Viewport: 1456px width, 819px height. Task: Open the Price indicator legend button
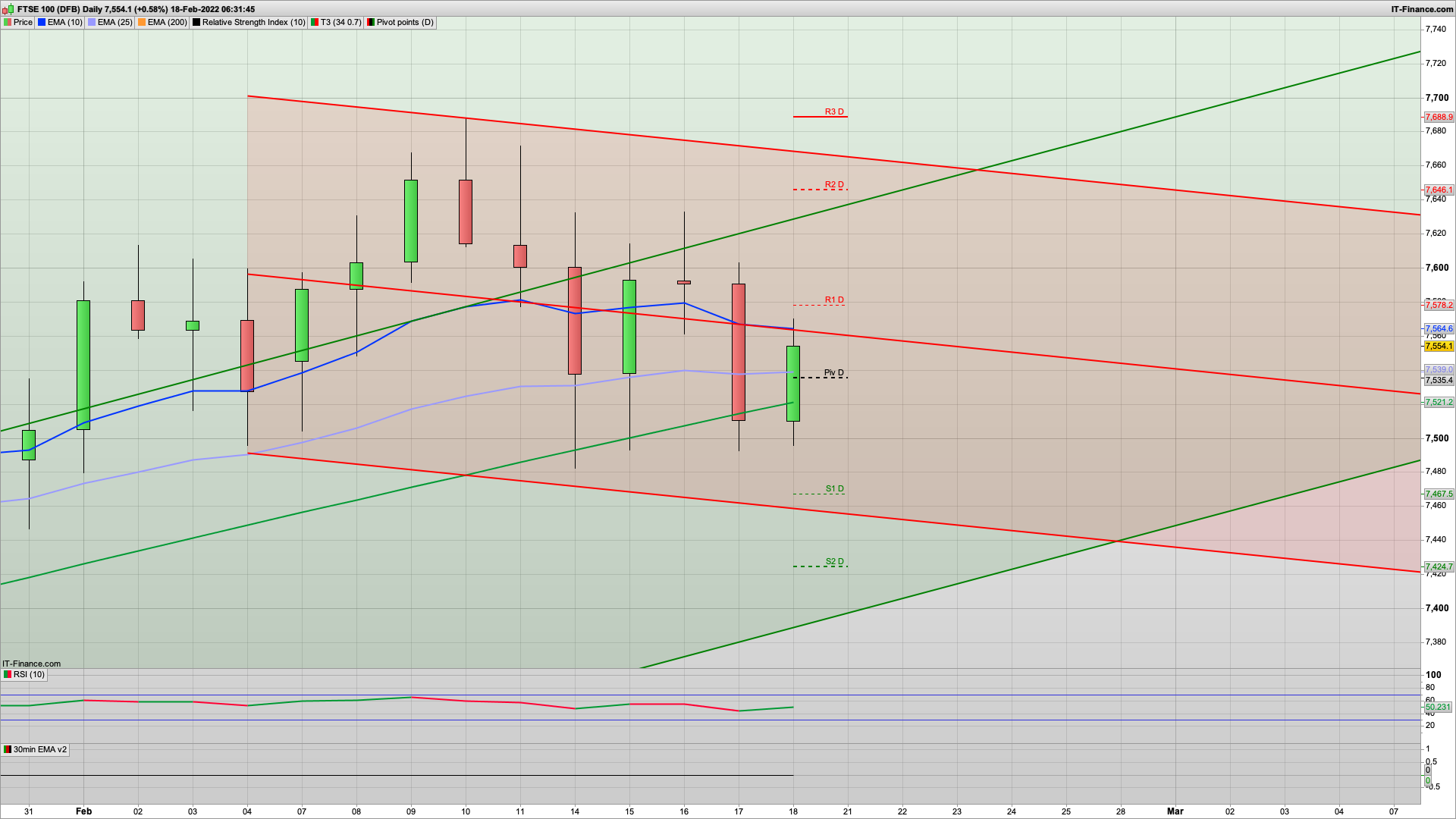18,22
